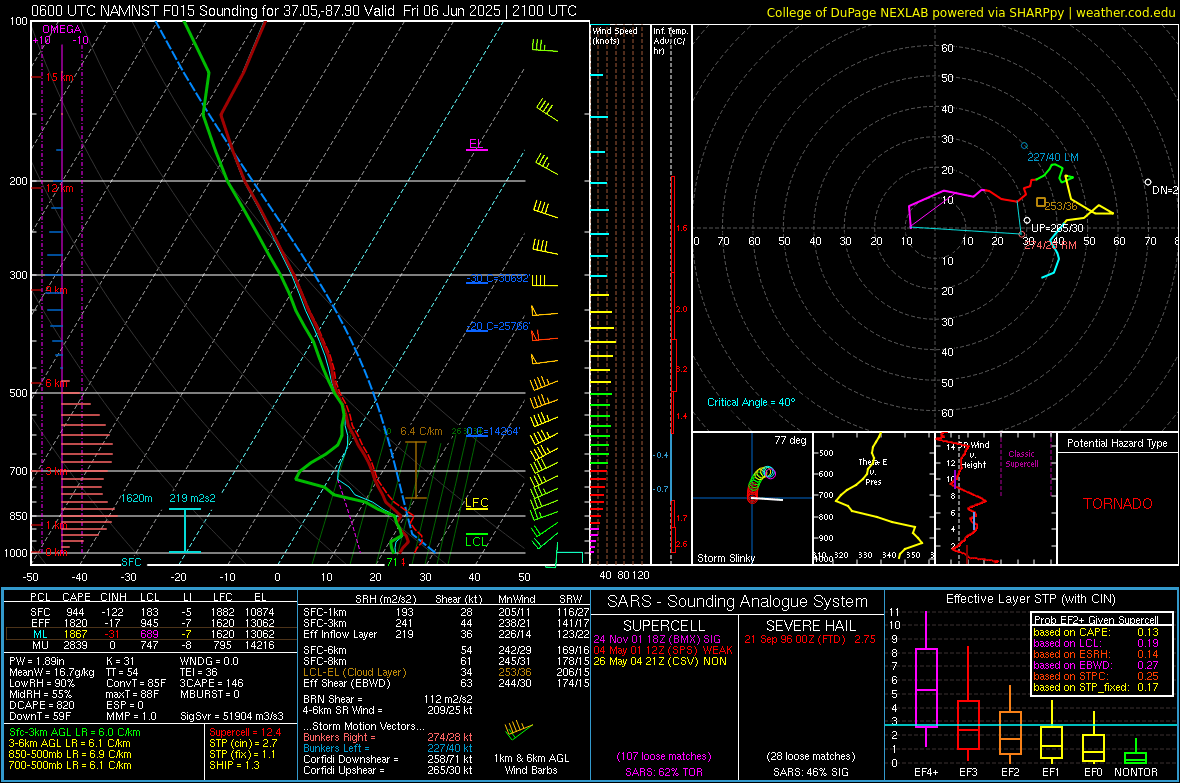Click the OMEGA label on the skew-T
Viewport: 1180px width, 783px height.
pos(62,29)
